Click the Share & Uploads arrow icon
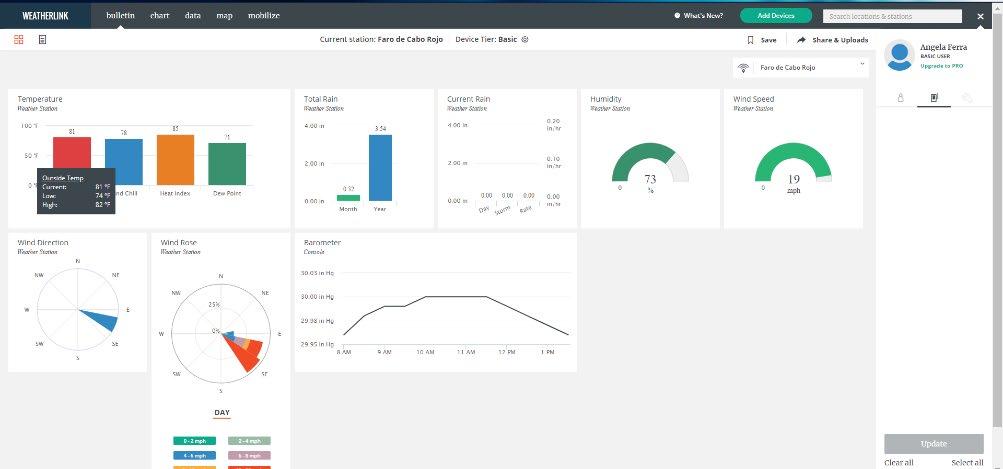The width and height of the screenshot is (1003, 469). (801, 40)
